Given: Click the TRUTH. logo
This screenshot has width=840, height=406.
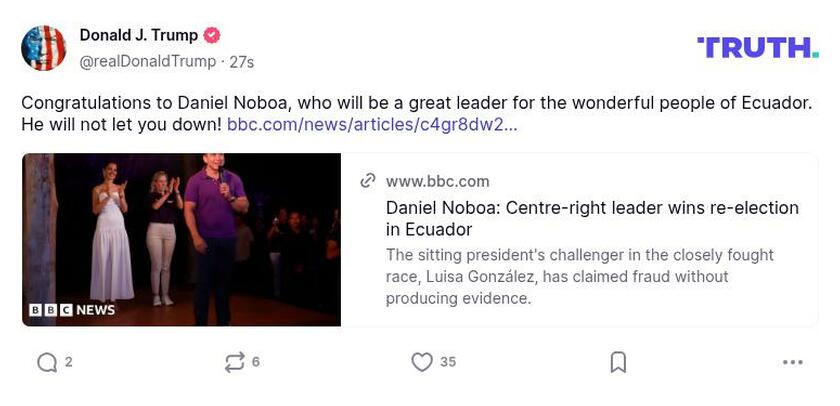Looking at the screenshot, I should click(x=757, y=47).
